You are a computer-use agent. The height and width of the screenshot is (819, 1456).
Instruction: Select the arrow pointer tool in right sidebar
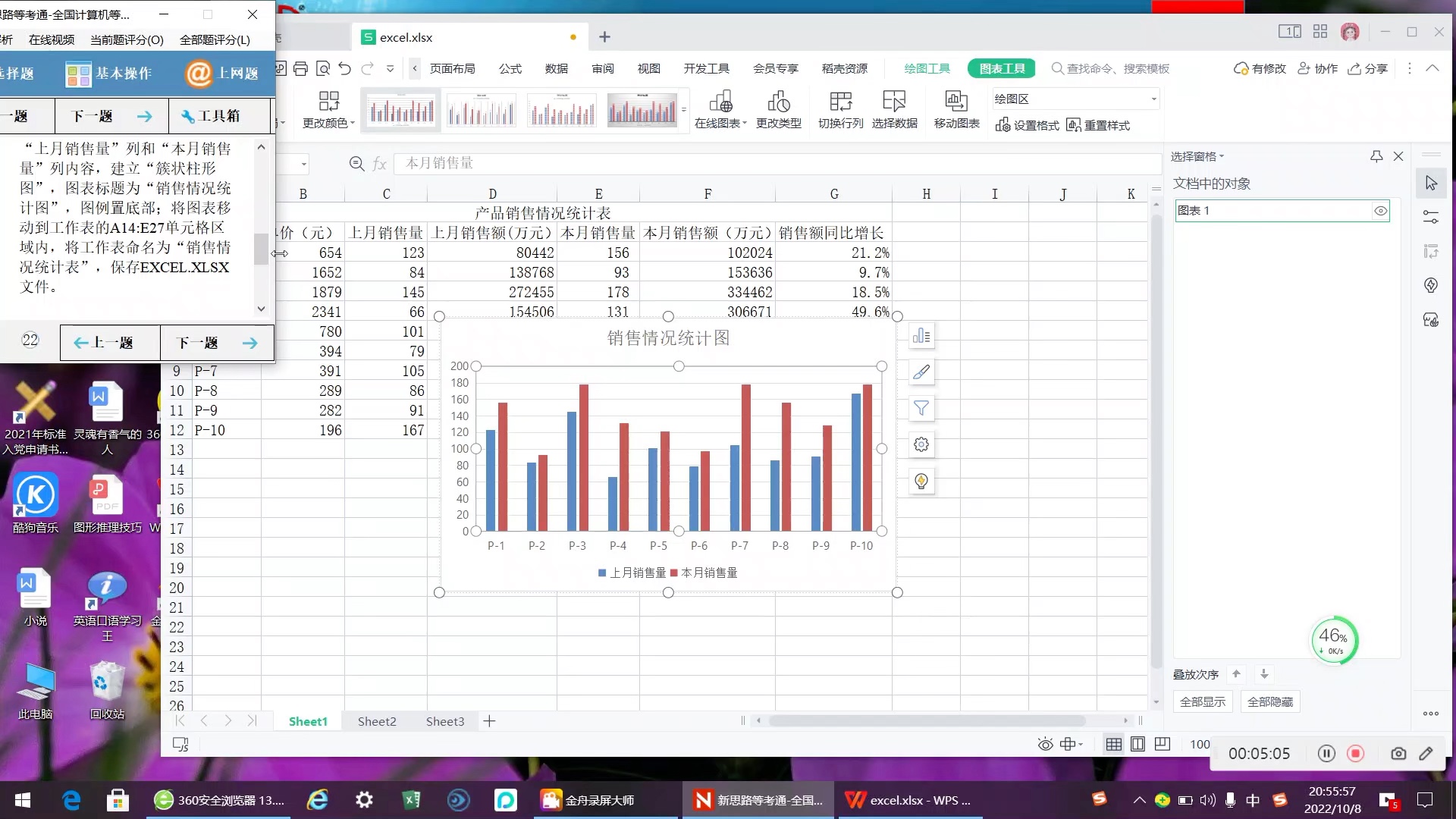(x=1431, y=184)
